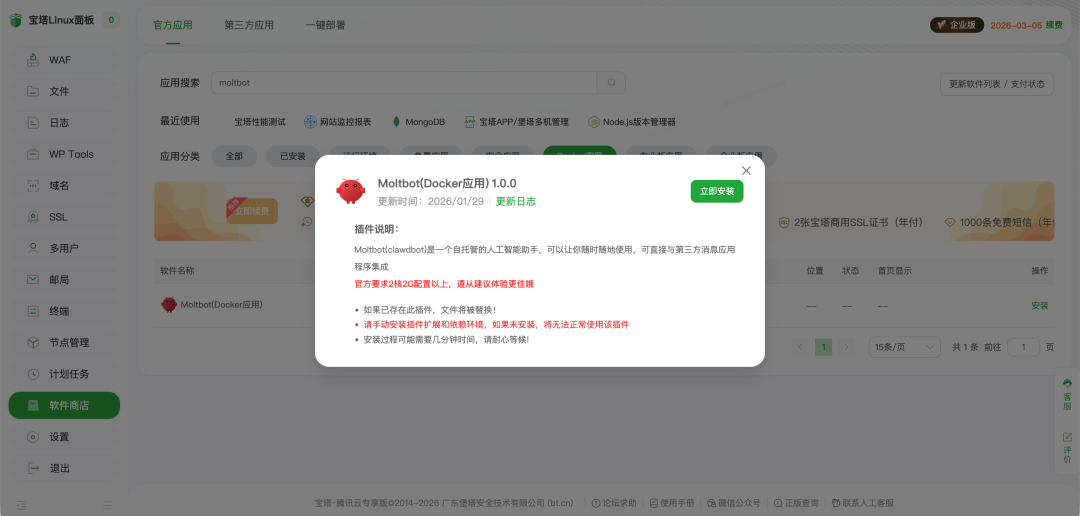Open 评价 feedback side panel
Viewport: 1080px width, 516px height.
[x=1068, y=447]
